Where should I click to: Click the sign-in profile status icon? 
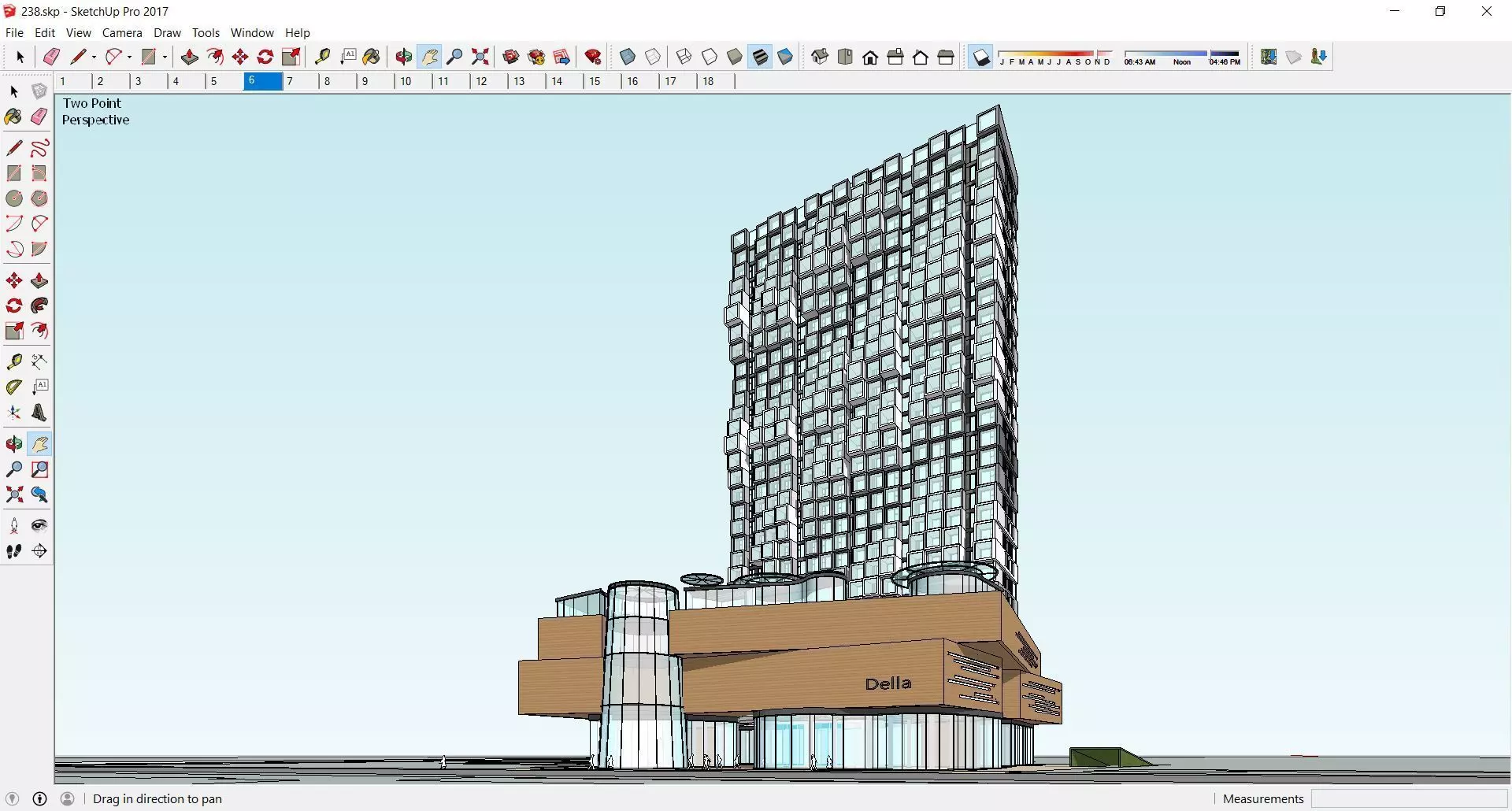point(68,799)
